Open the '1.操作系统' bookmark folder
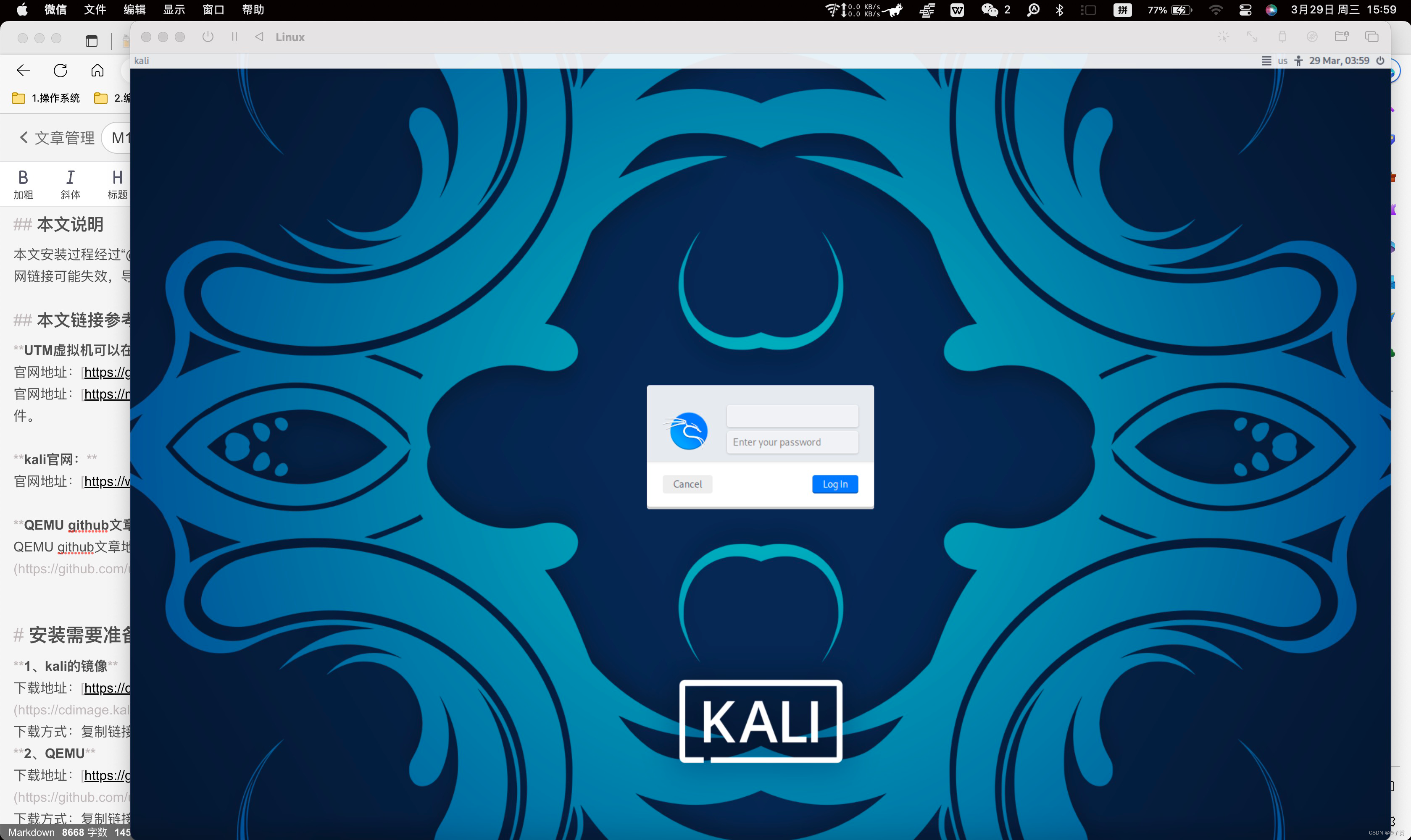 pyautogui.click(x=46, y=98)
